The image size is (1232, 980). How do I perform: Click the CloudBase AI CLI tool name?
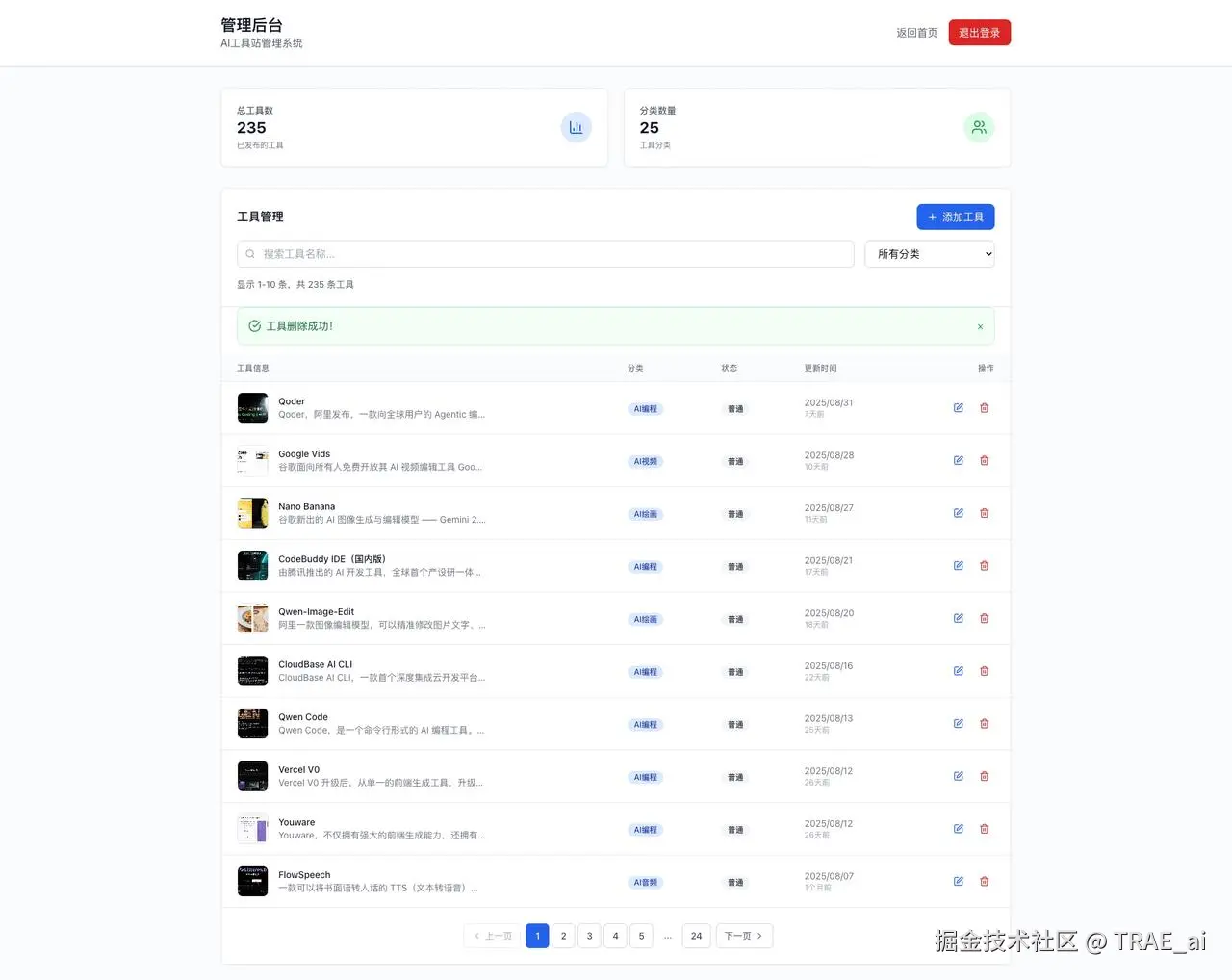pyautogui.click(x=316, y=665)
